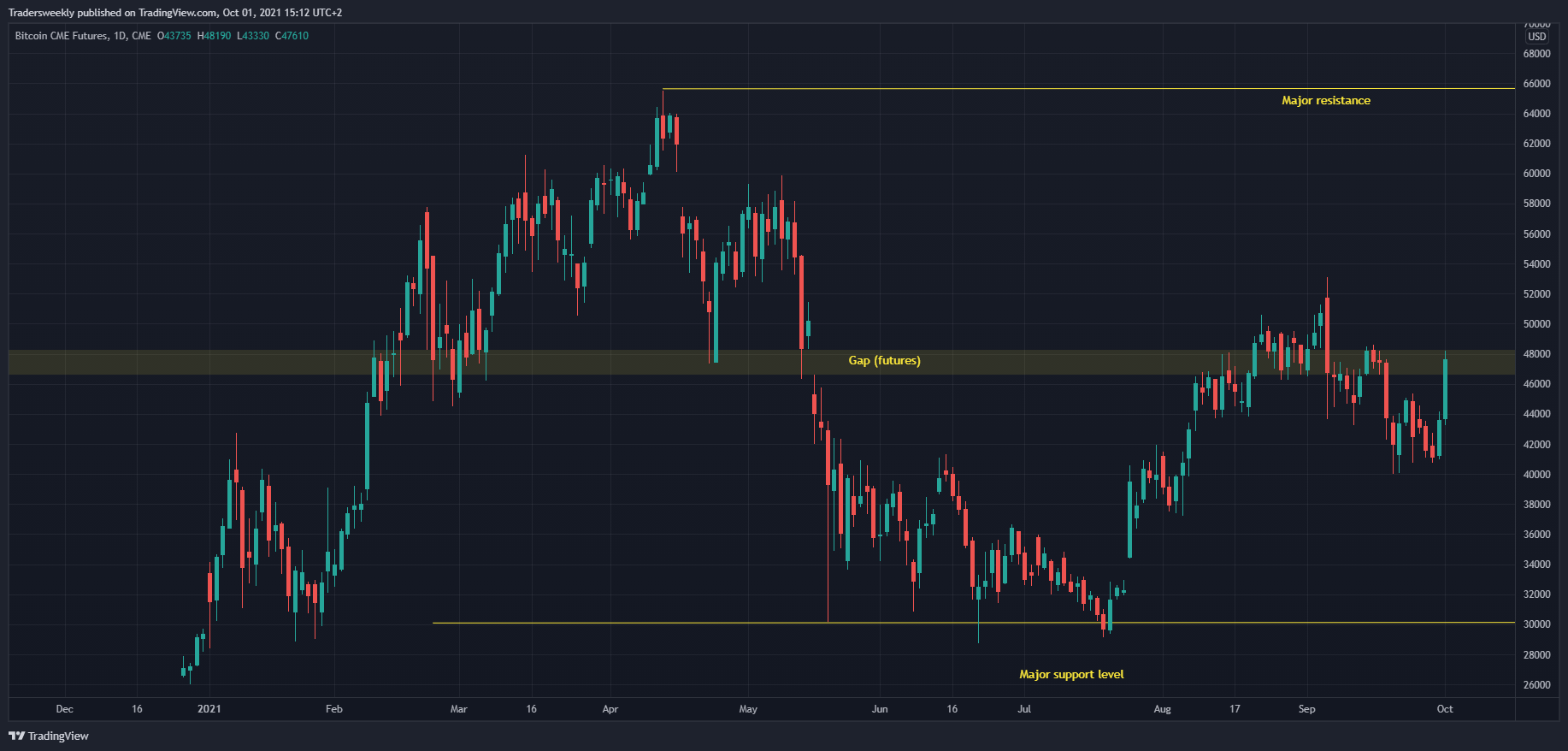This screenshot has height=751, width=1568.
Task: Click the 48000 price axis label
Action: click(1536, 354)
